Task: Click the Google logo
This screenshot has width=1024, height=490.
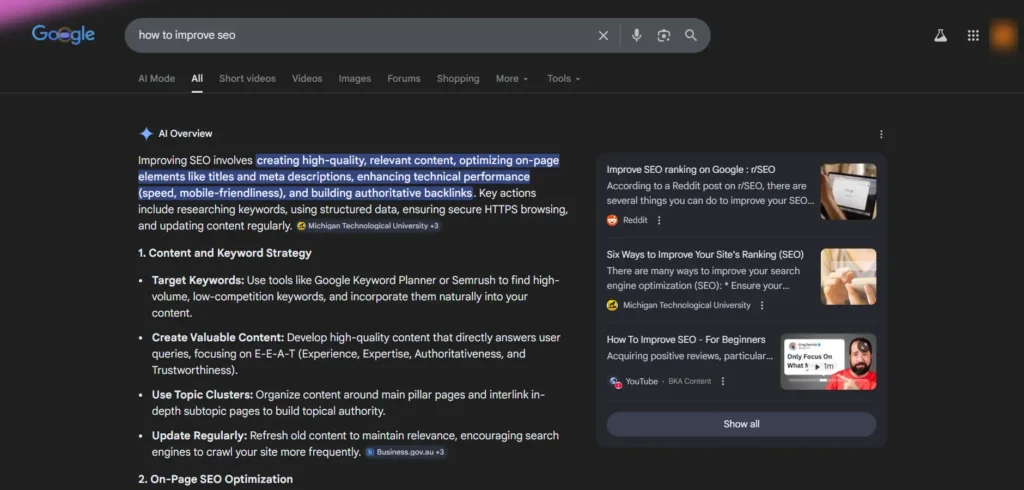Action: (63, 35)
